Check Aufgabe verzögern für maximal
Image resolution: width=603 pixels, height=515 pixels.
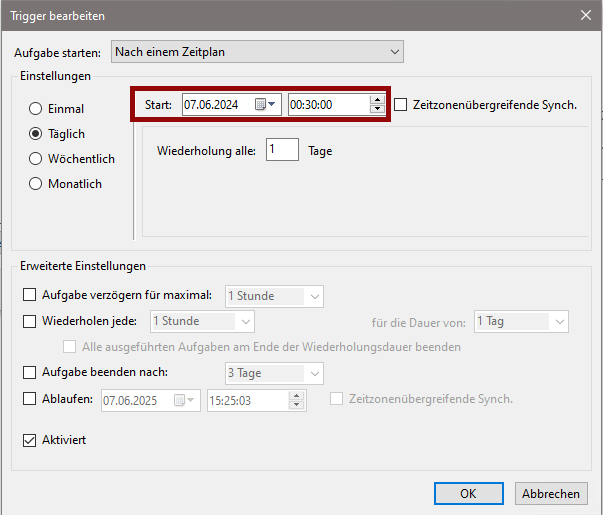pyautogui.click(x=30, y=295)
